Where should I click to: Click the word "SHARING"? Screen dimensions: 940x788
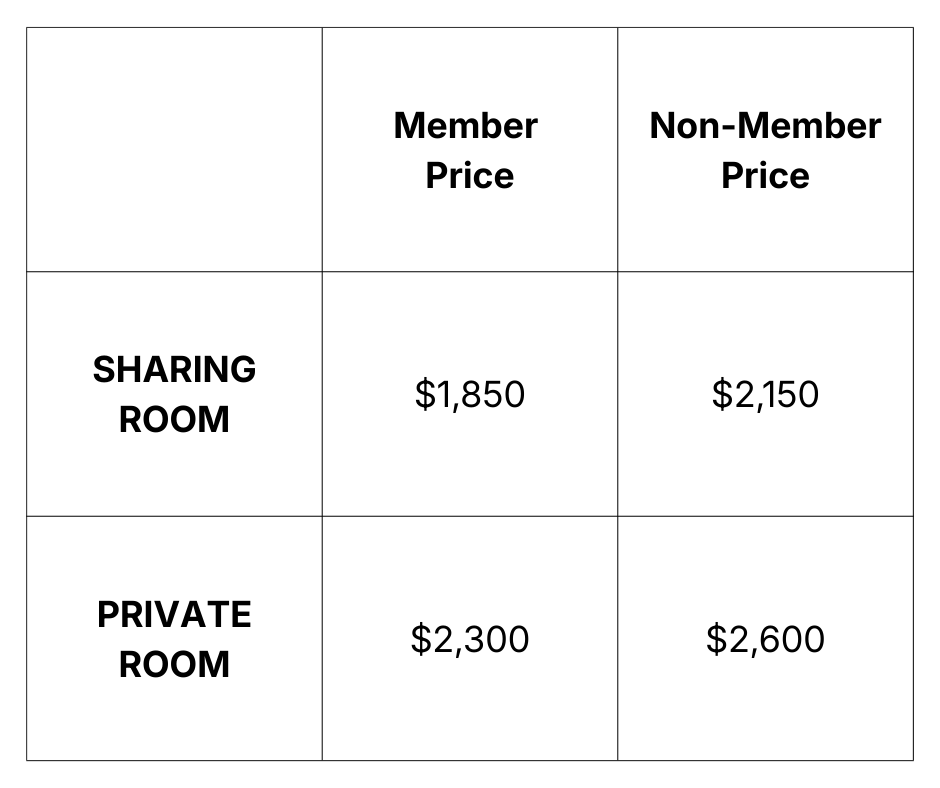[x=174, y=370]
